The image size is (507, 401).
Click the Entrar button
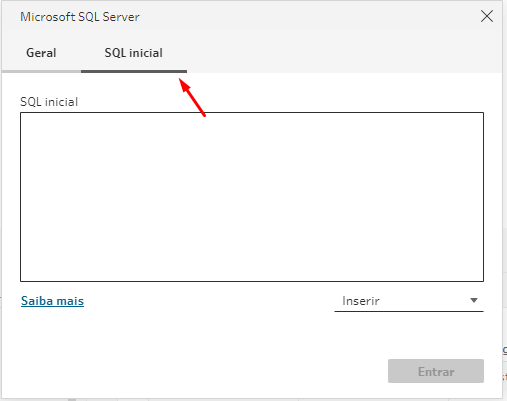[436, 371]
